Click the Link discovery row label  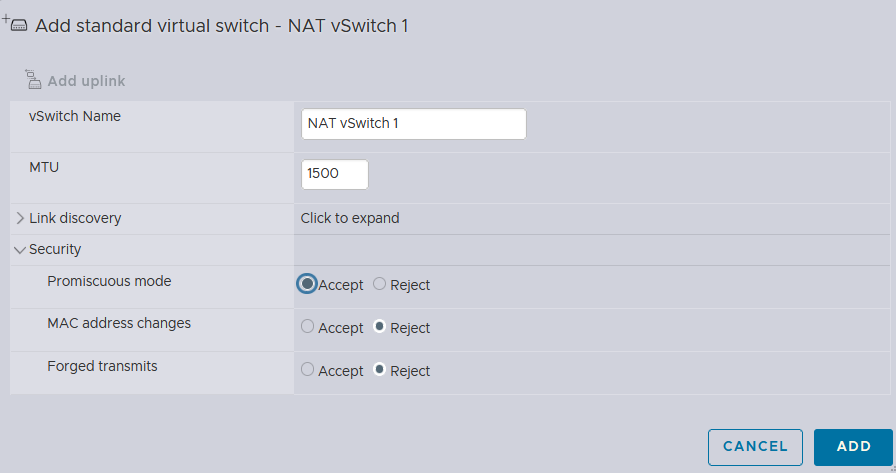(x=75, y=218)
